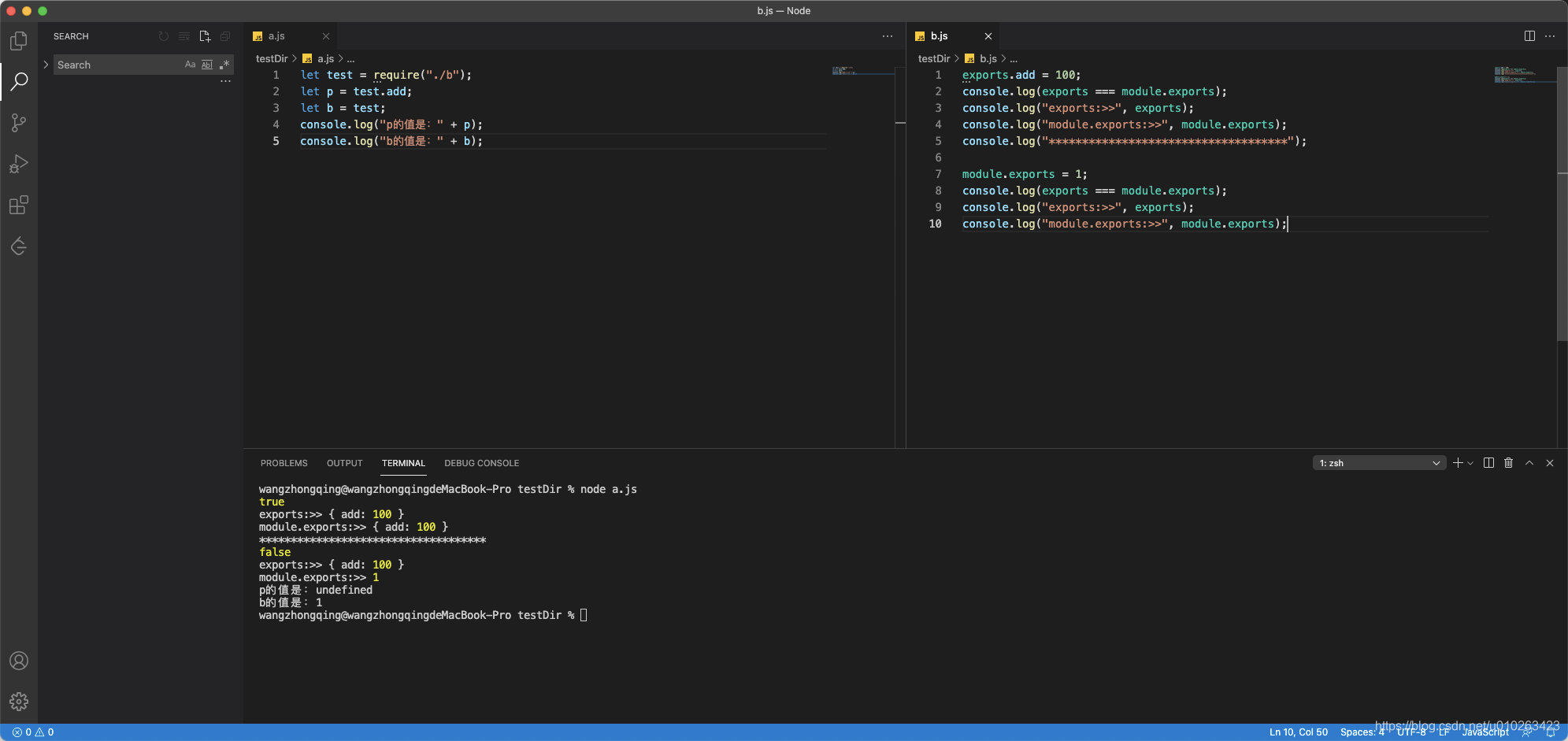This screenshot has width=1568, height=741.
Task: Open more actions for a.js editor group
Action: [888, 36]
